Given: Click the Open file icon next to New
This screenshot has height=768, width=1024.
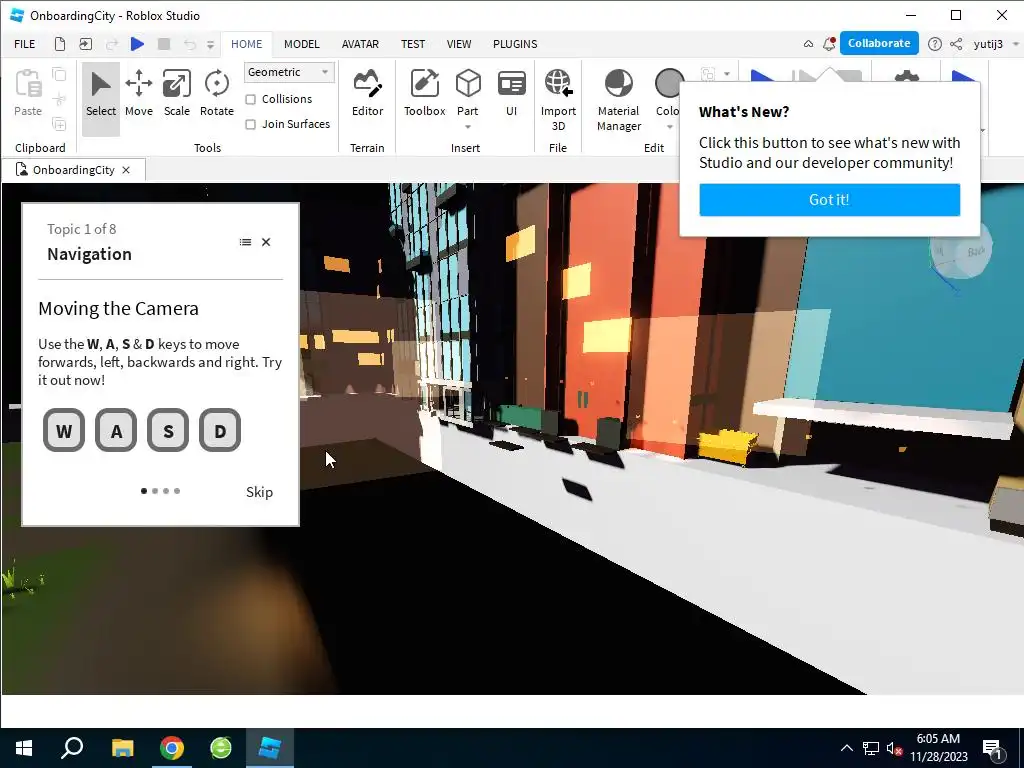Looking at the screenshot, I should [86, 44].
